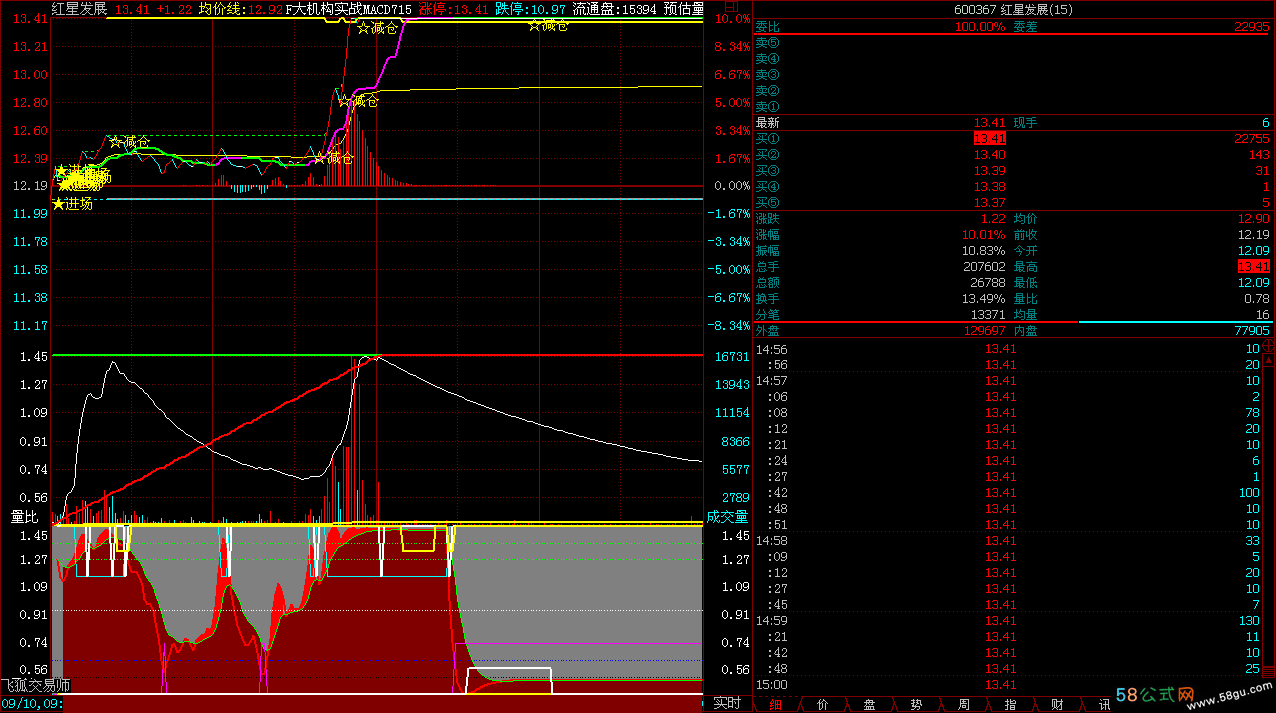This screenshot has height=713, width=1276.
Task: Click the ☆减仓 marker near the 12.80 level
Action: (358, 101)
